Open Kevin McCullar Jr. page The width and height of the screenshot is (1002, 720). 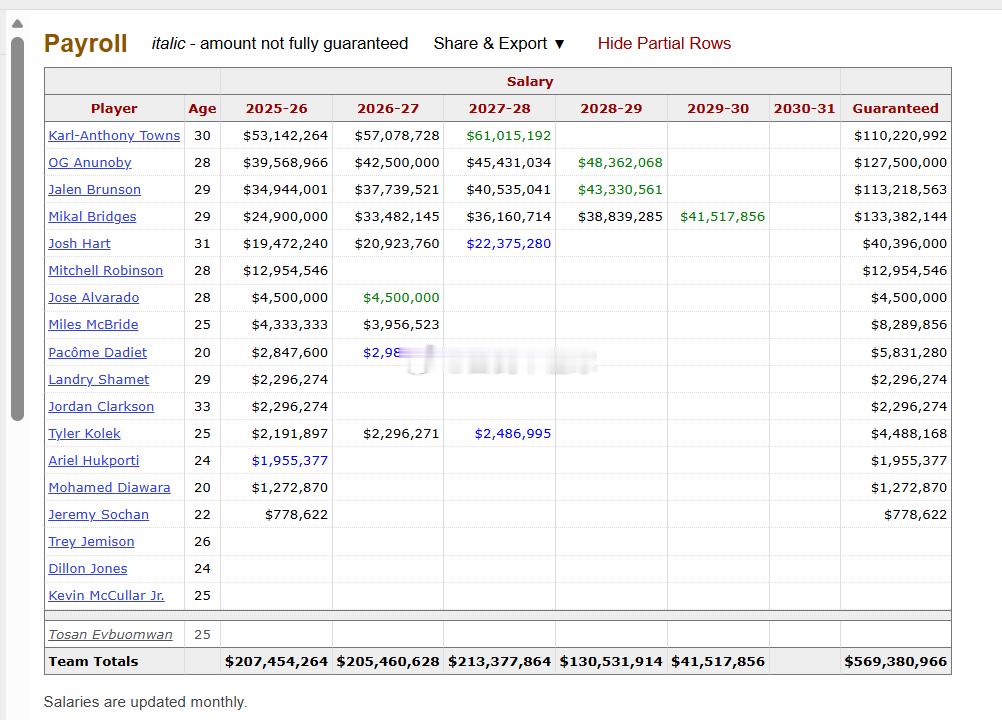(106, 595)
